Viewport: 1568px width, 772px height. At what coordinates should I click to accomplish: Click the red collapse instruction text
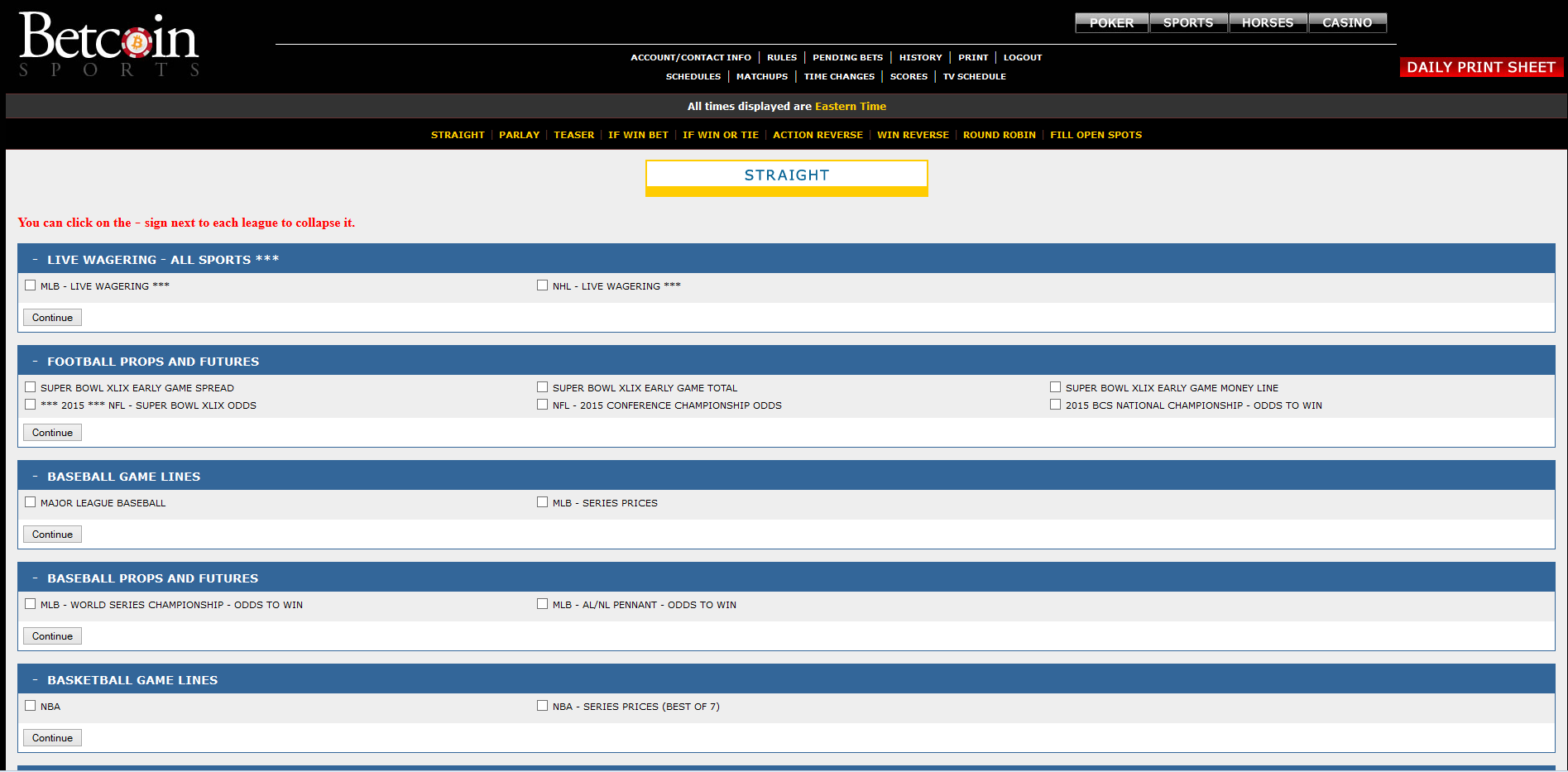tap(186, 223)
